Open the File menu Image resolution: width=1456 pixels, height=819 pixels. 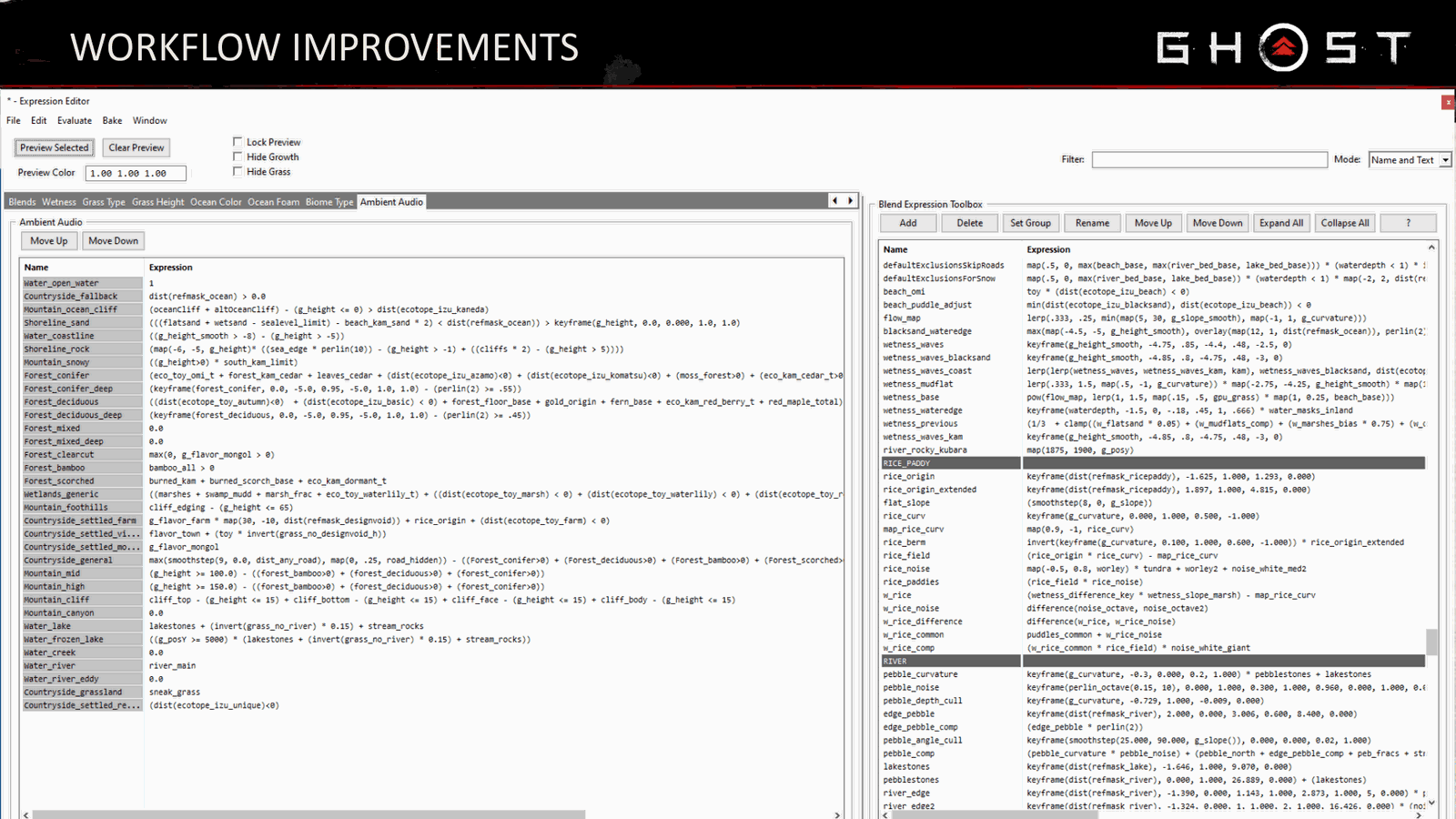[14, 120]
